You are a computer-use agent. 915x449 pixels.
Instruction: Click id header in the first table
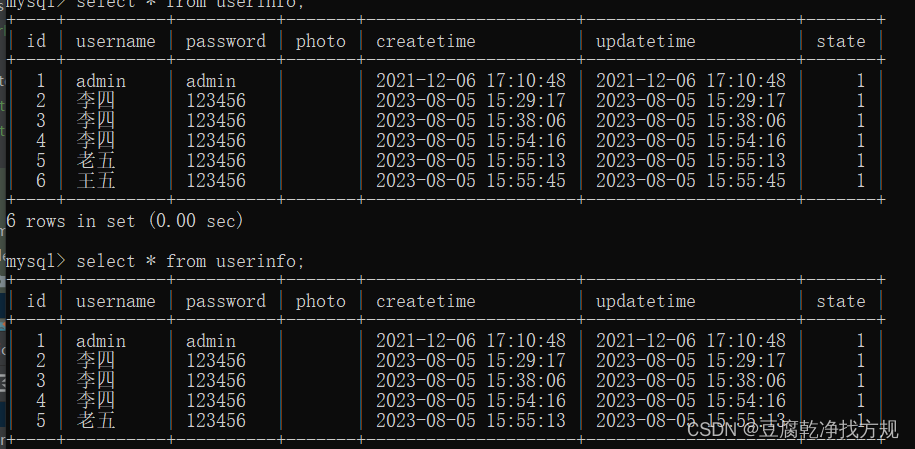point(36,41)
